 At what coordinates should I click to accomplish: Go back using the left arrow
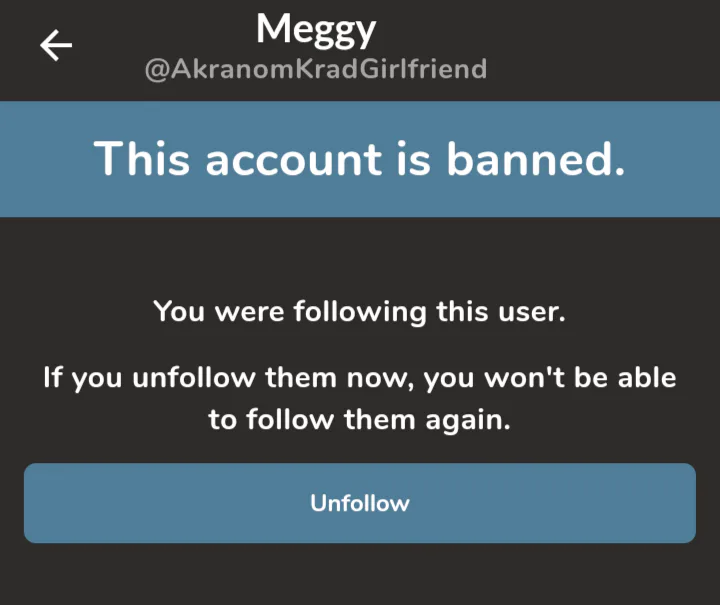tap(56, 46)
